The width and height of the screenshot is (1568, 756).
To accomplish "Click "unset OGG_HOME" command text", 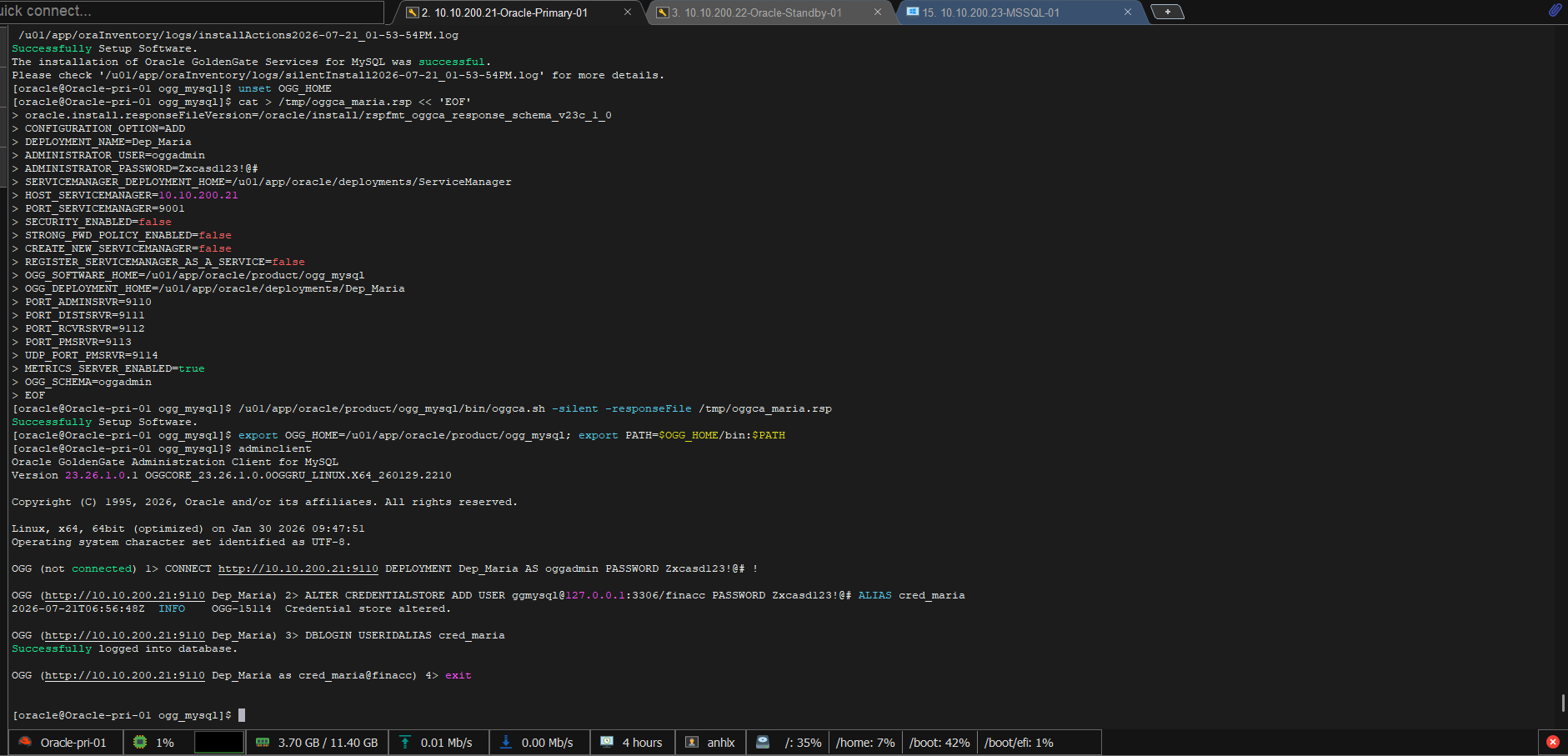I will (285, 88).
